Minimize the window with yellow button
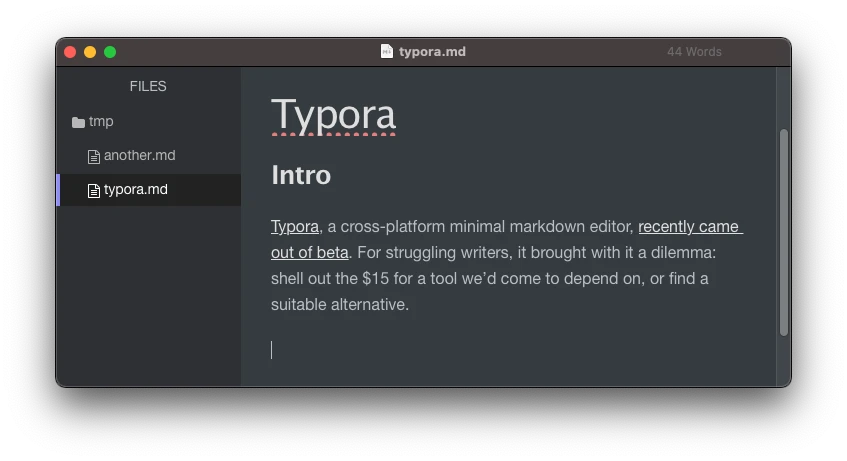 point(90,52)
